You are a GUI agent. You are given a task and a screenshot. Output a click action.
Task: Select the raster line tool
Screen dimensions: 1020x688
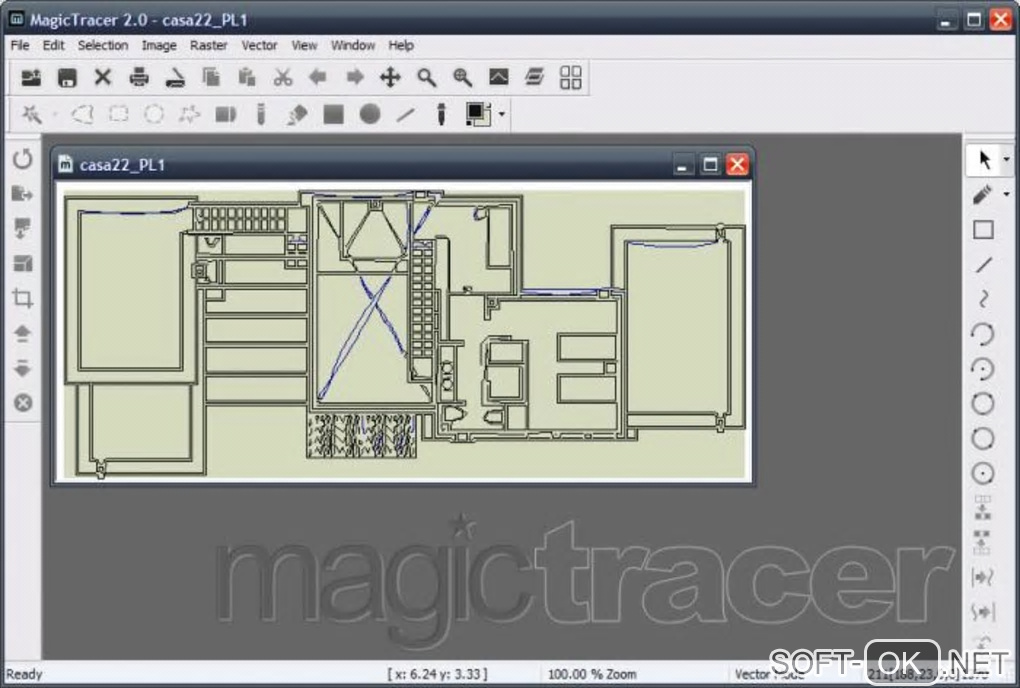(406, 114)
